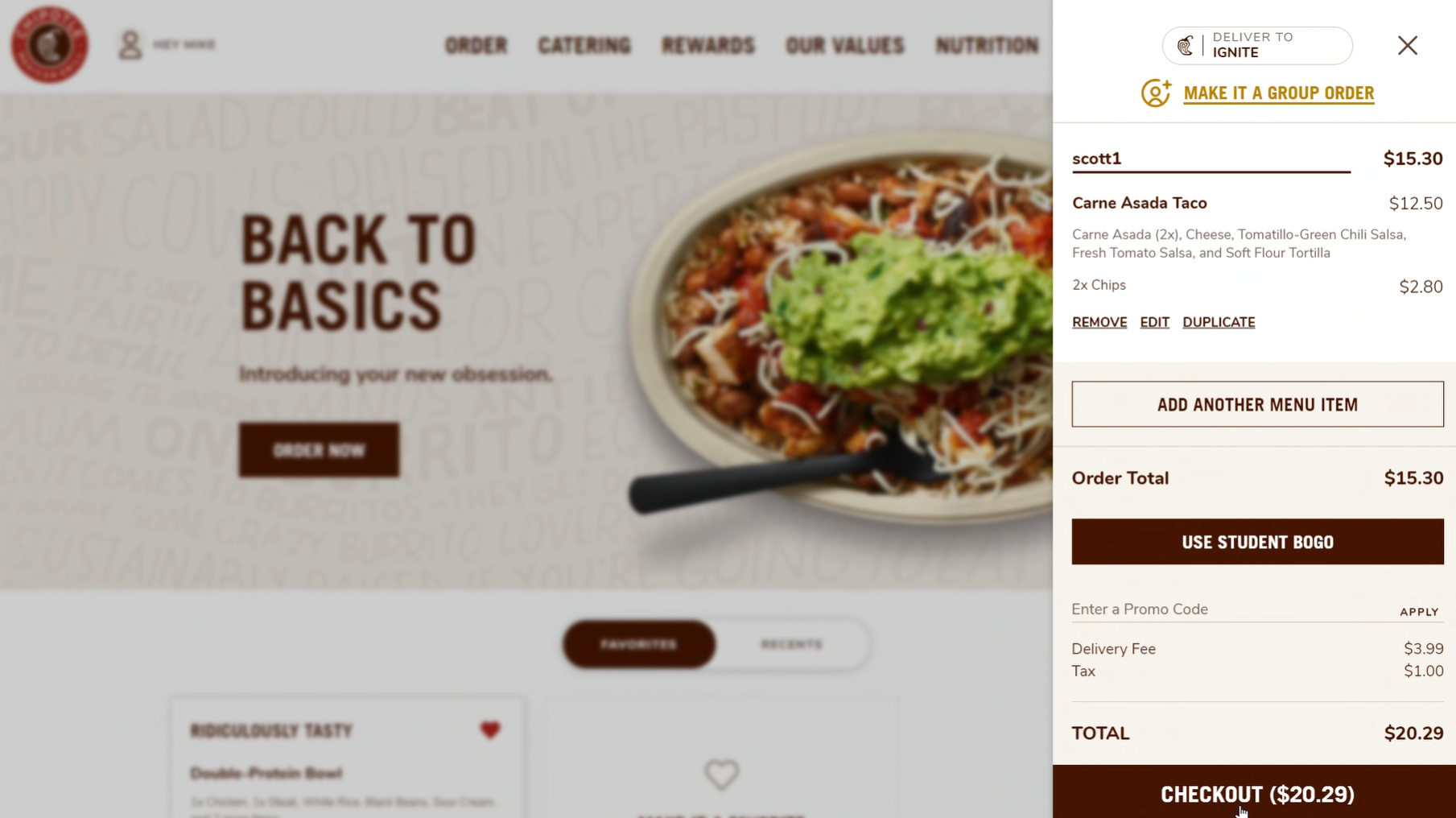Remove the Carne Asada Taco item
The image size is (1456, 818).
tap(1099, 322)
